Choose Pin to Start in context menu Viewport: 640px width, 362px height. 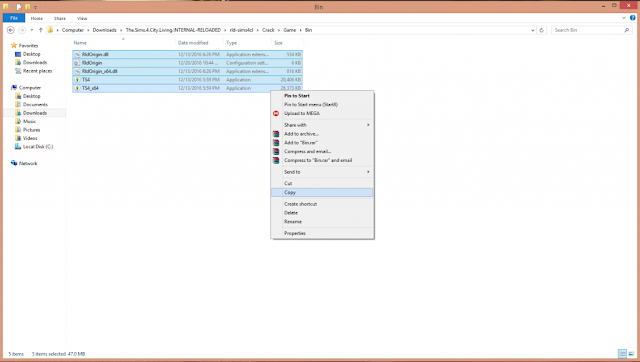(x=322, y=96)
